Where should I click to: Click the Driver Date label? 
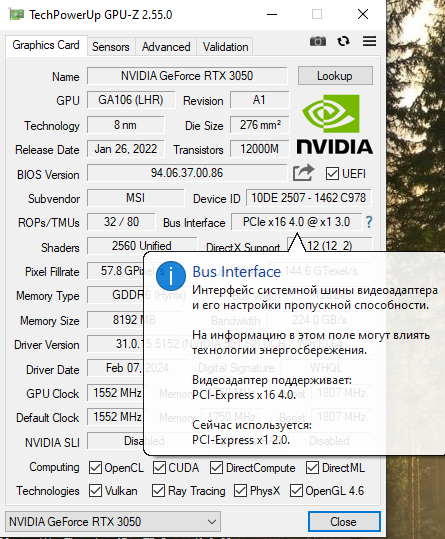click(53, 370)
